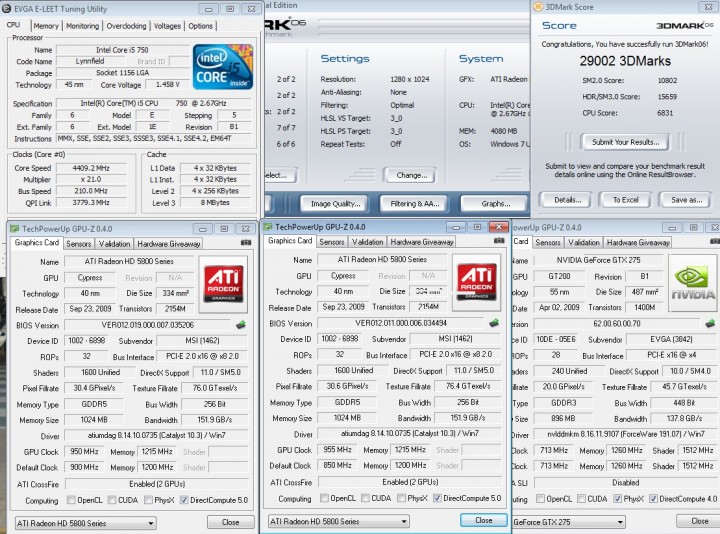Close the 3DMark Score window
The width and height of the screenshot is (720, 534).
tap(709, 6)
